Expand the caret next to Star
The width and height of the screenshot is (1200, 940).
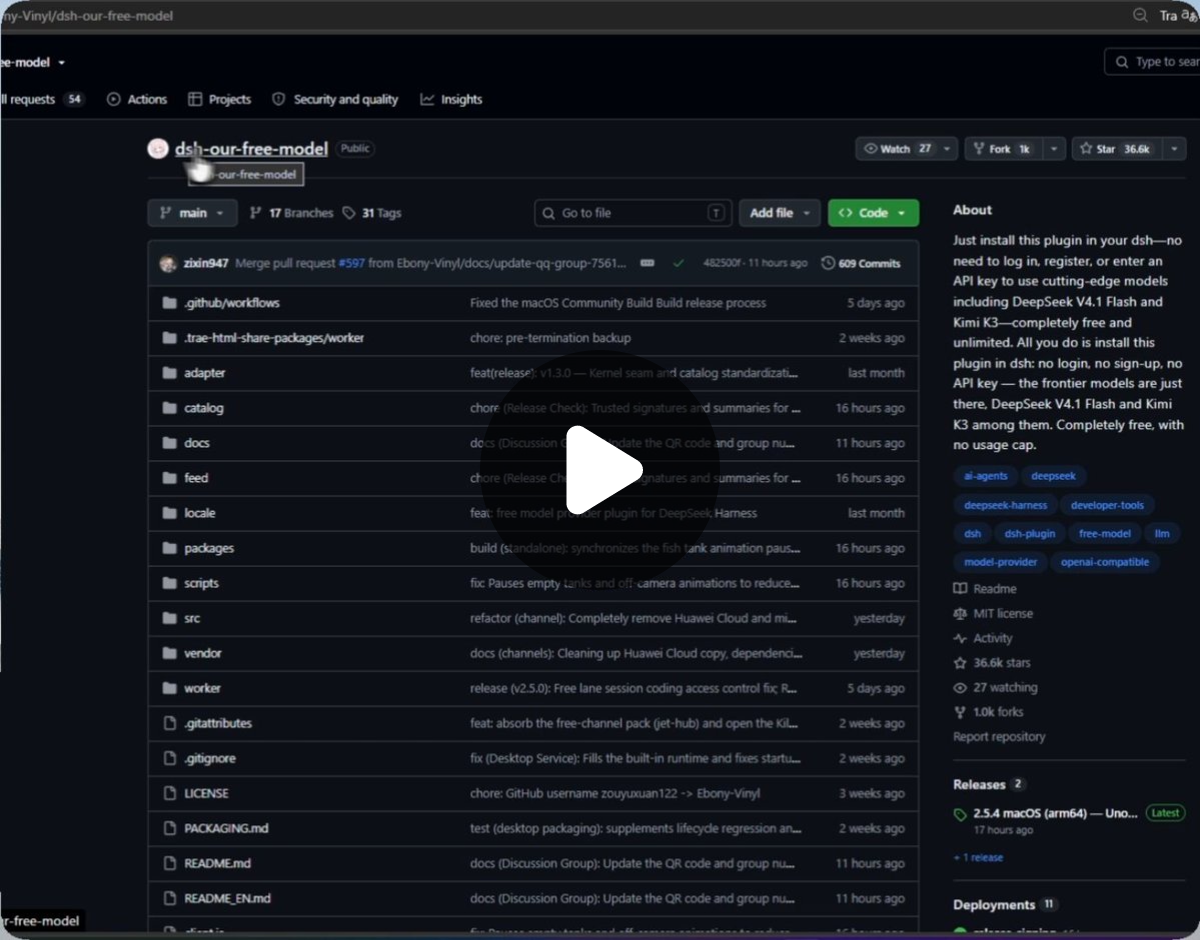pos(1174,149)
